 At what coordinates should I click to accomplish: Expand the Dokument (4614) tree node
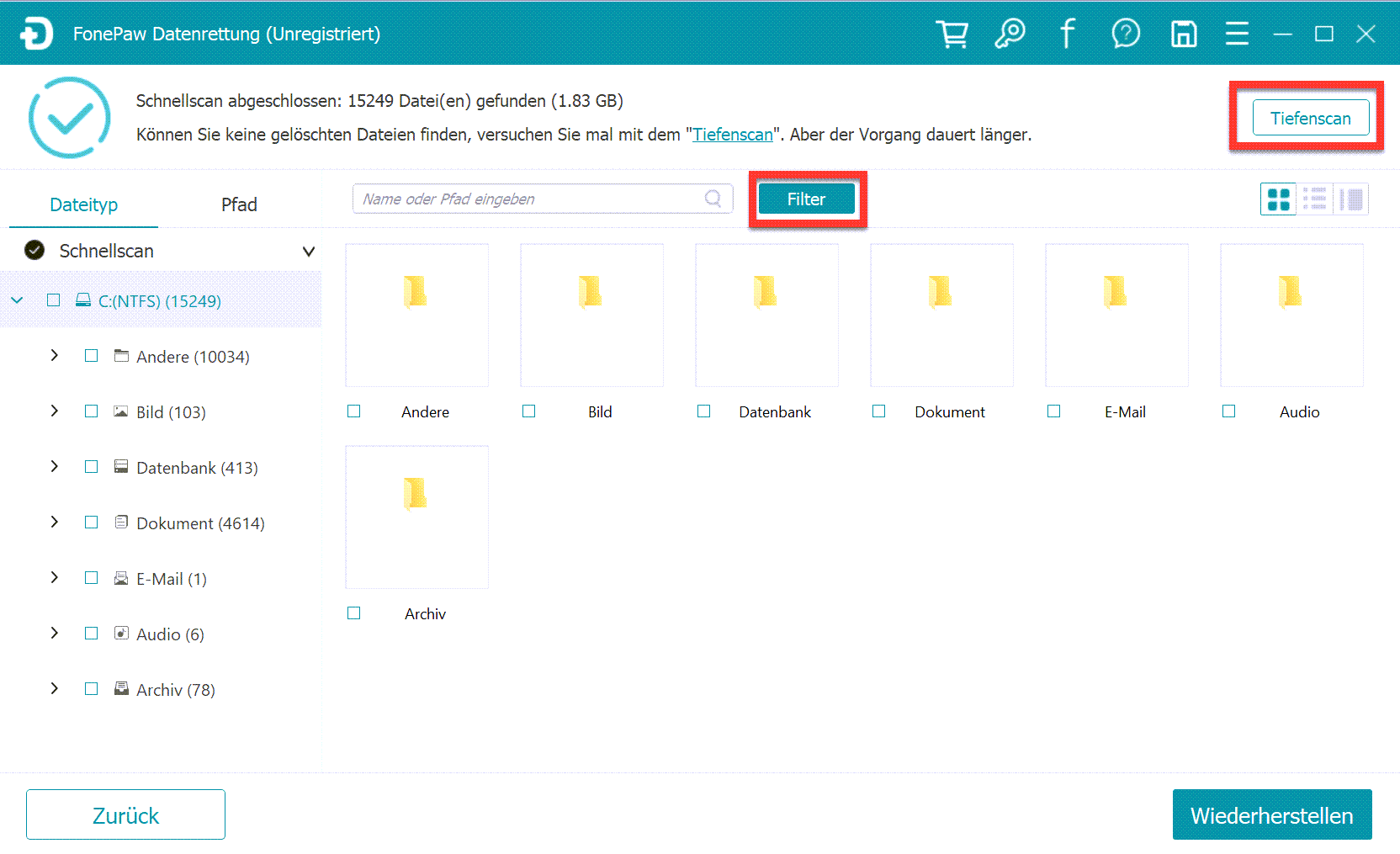pyautogui.click(x=54, y=522)
